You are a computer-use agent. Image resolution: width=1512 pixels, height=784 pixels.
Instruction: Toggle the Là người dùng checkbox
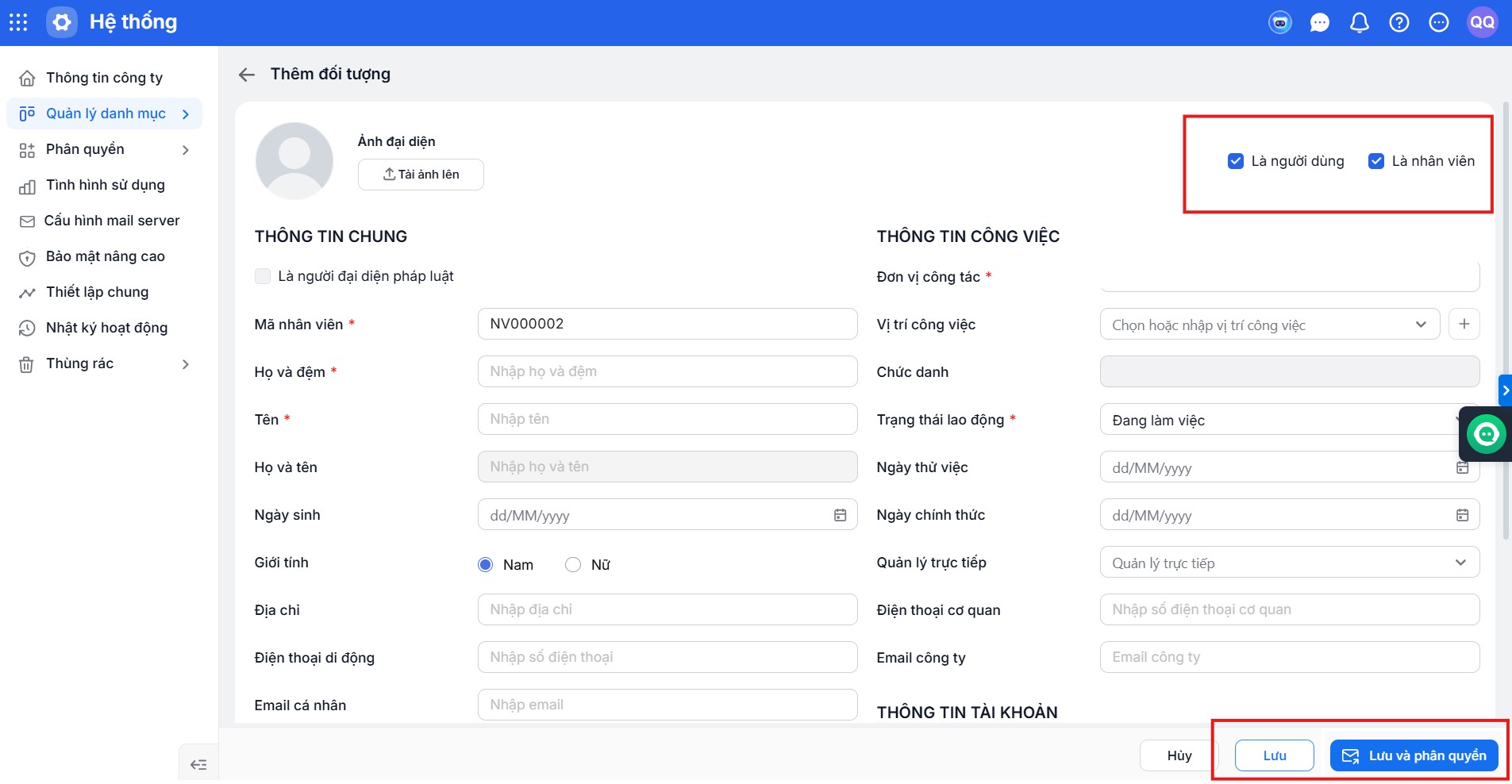pyautogui.click(x=1235, y=161)
